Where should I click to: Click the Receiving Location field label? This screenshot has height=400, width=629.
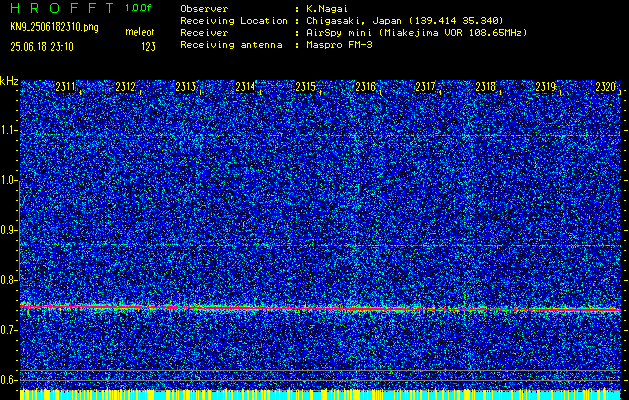234,20
